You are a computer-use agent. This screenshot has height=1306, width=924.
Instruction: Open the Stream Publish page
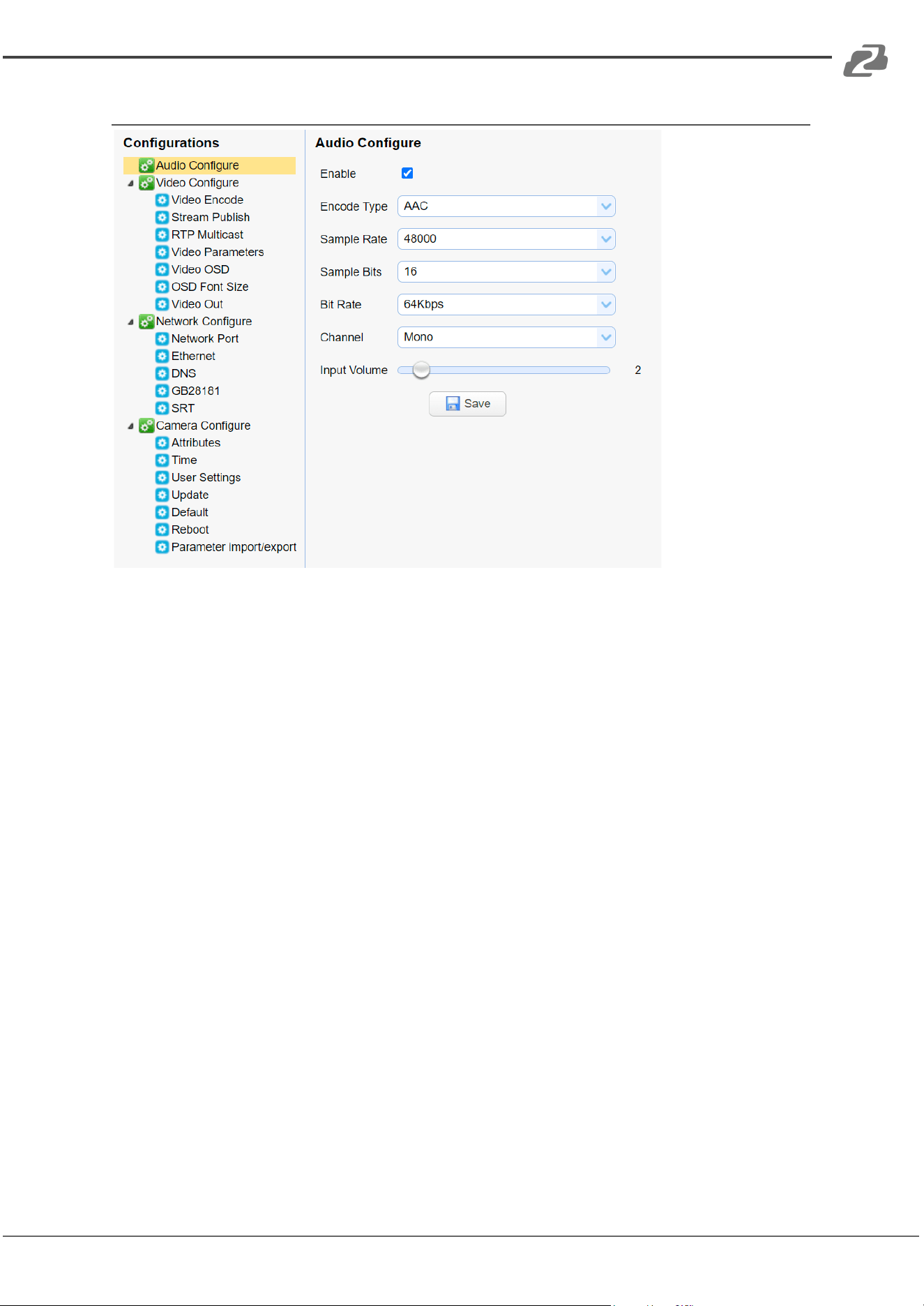(211, 218)
